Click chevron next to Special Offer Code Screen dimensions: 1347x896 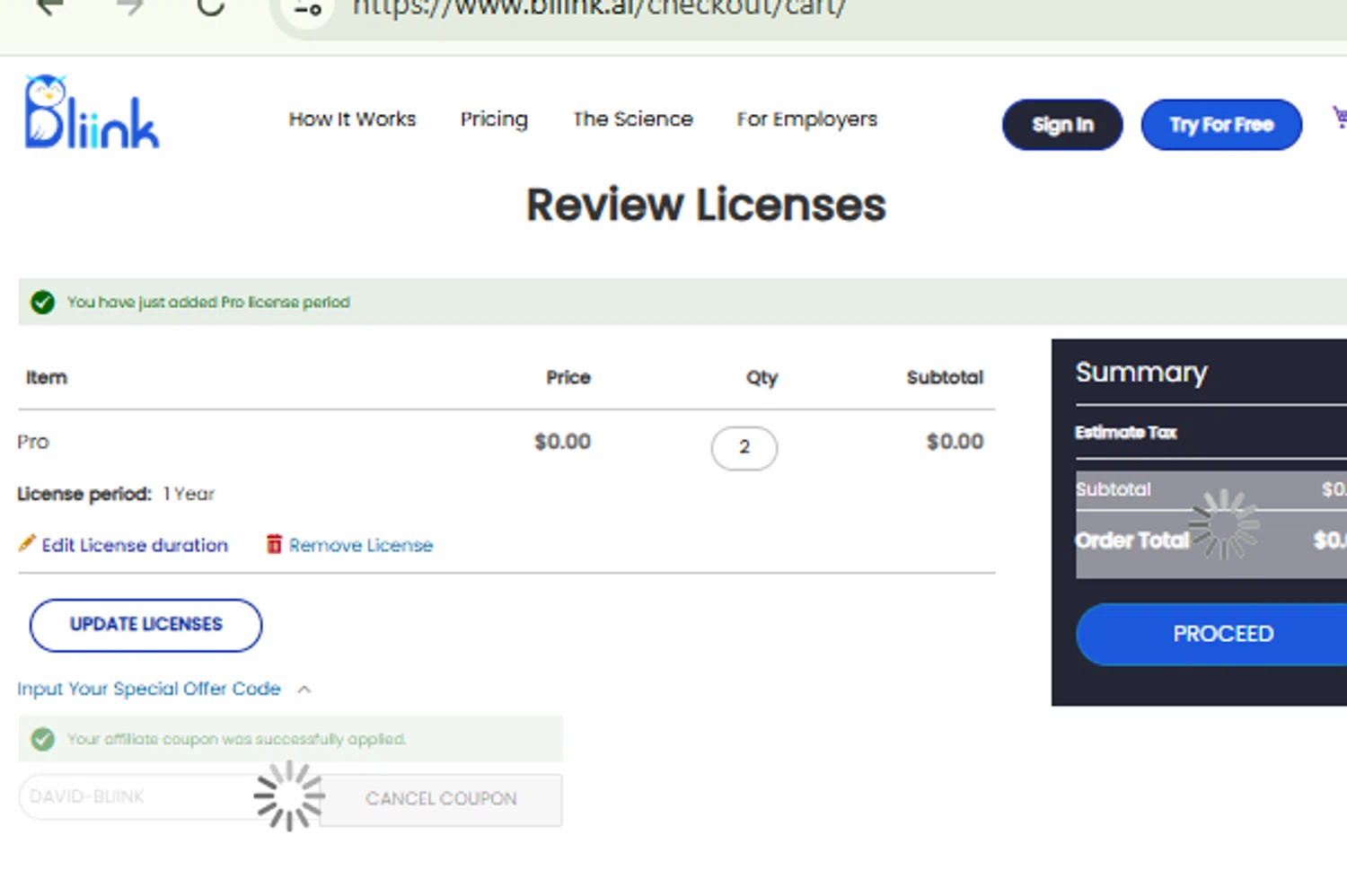304,690
